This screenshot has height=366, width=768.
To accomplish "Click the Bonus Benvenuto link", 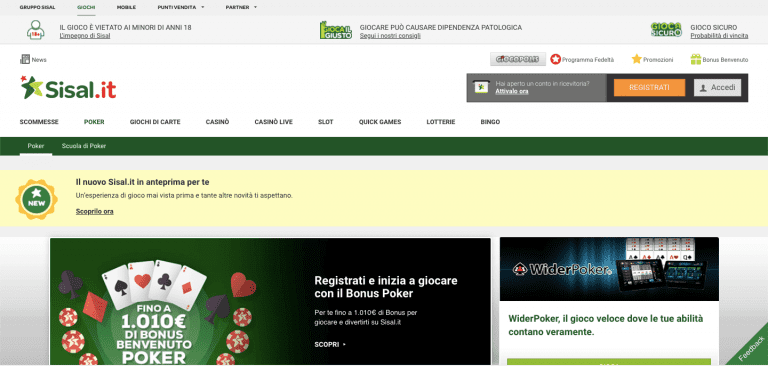I will tap(725, 60).
